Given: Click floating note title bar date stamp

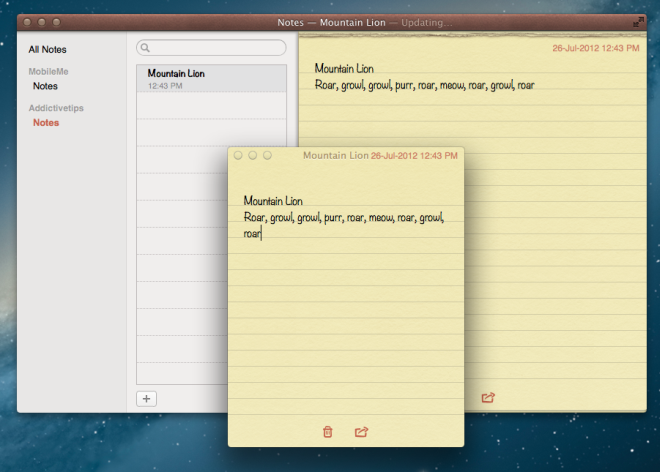Looking at the screenshot, I should tap(414, 156).
